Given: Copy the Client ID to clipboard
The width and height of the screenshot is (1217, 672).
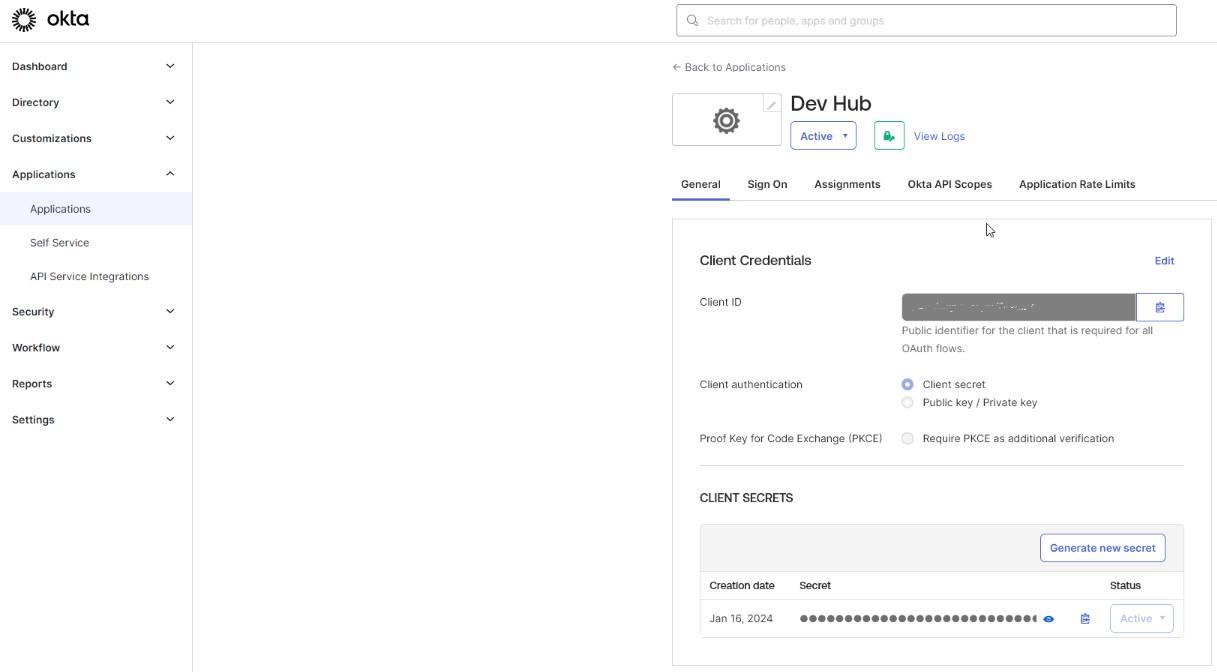Looking at the screenshot, I should point(1160,307).
